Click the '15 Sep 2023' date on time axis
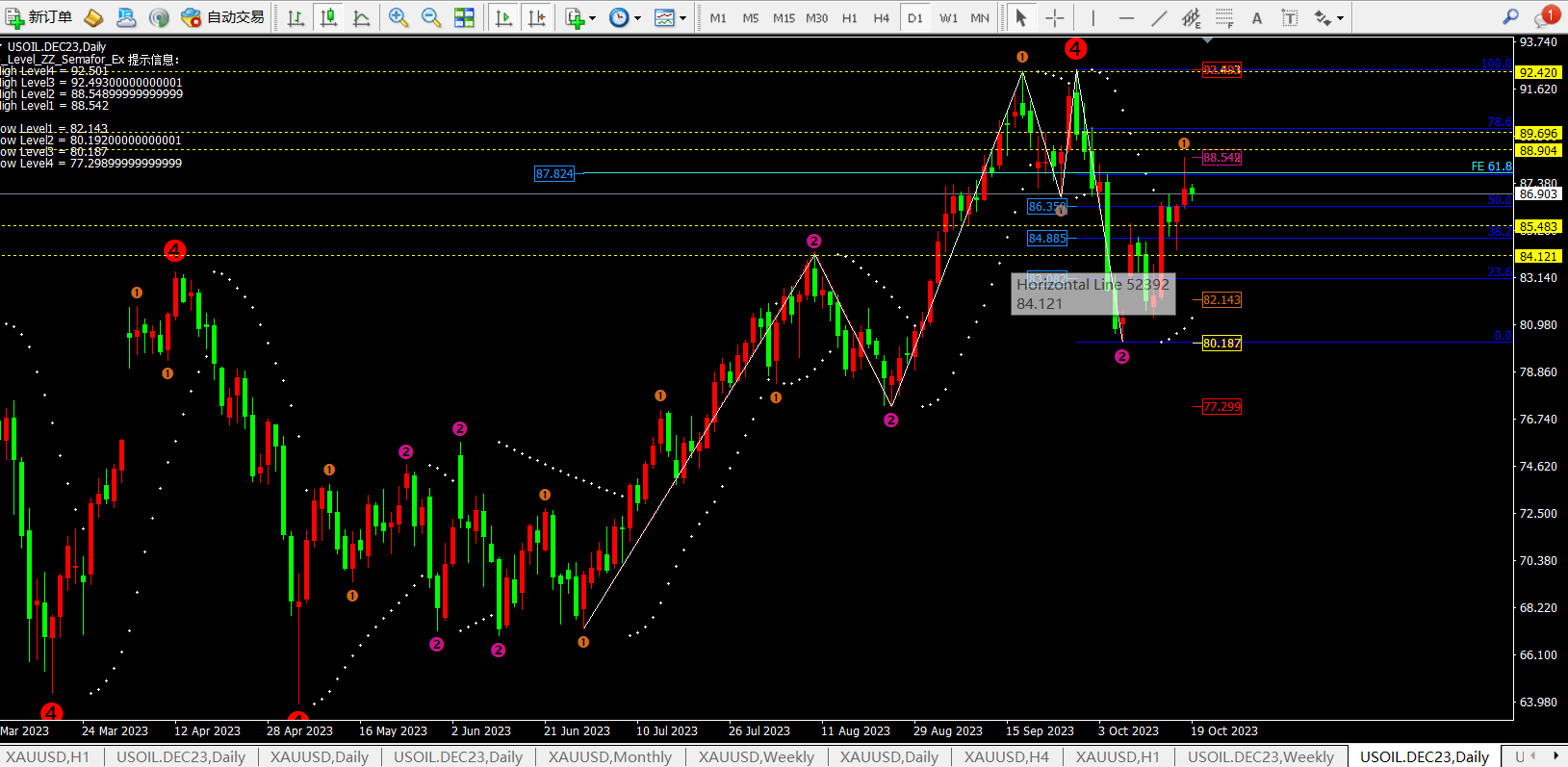The width and height of the screenshot is (1568, 767). (1040, 730)
